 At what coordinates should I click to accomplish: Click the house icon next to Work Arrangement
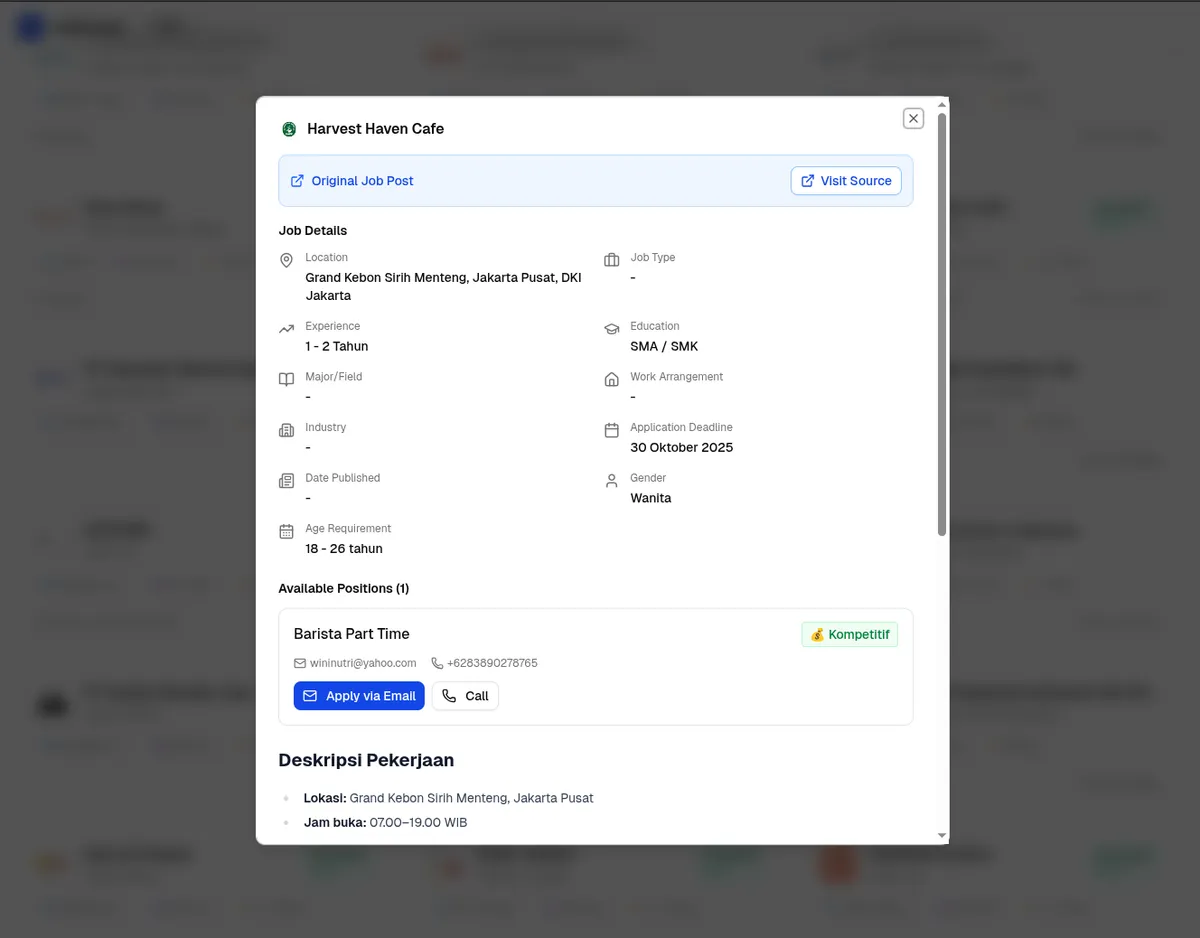[613, 378]
